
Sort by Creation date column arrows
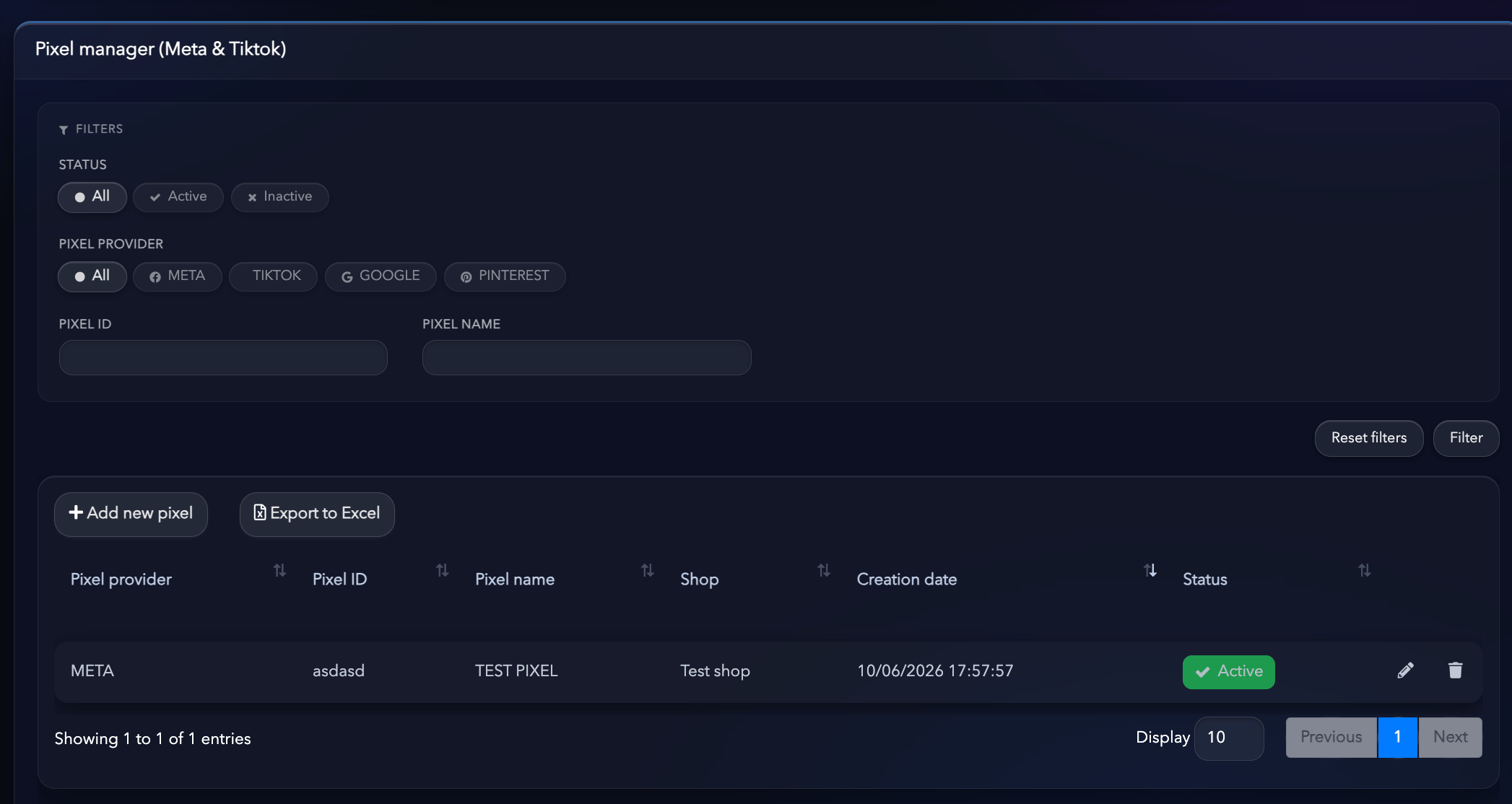pyautogui.click(x=1150, y=571)
